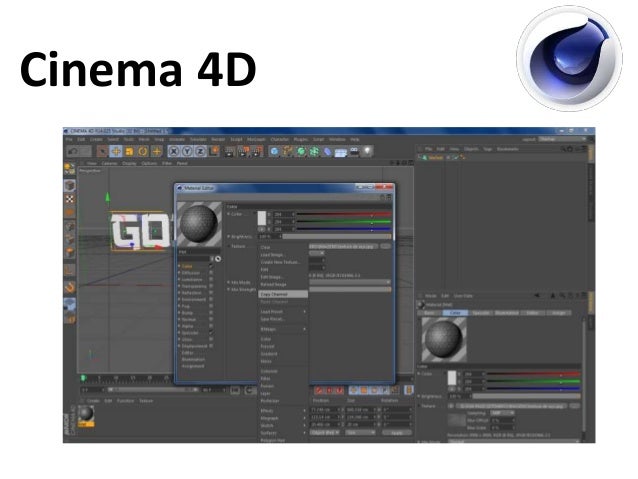Image resolution: width=638 pixels, height=479 pixels.
Task: Toggle the Color channel checkbox
Action: pyautogui.click(x=211, y=266)
